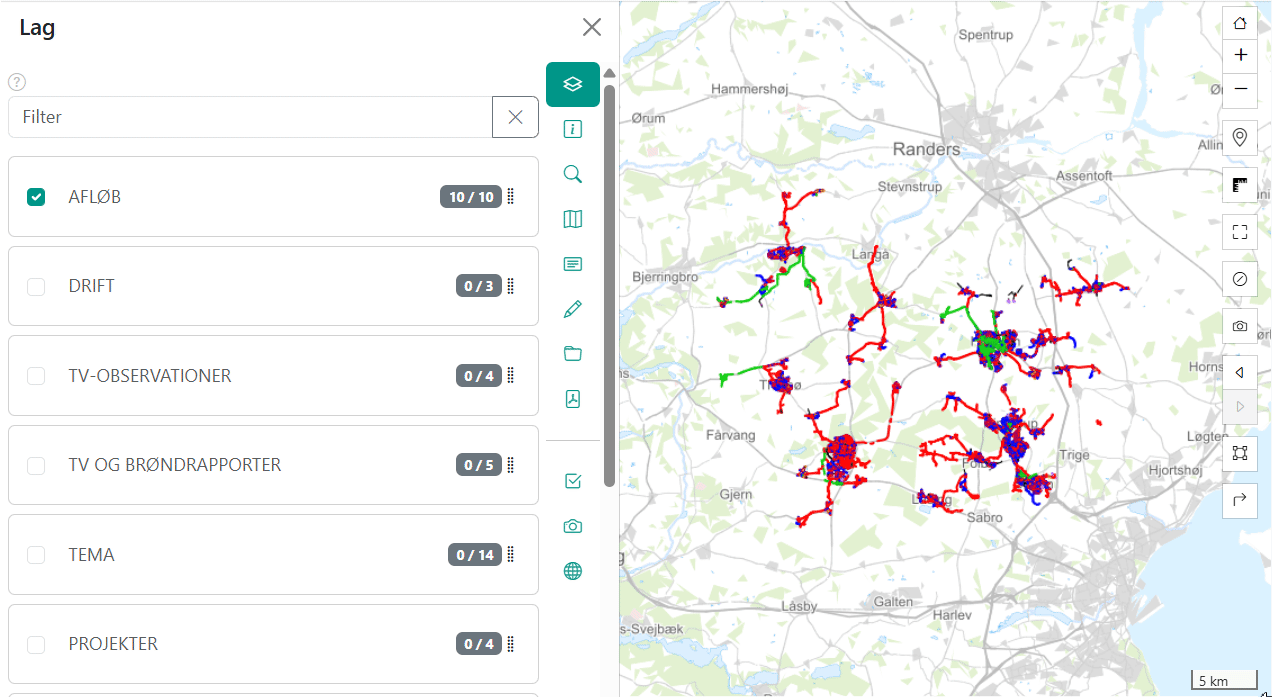Click the map home extent icon
The height and width of the screenshot is (697, 1272).
click(1240, 23)
